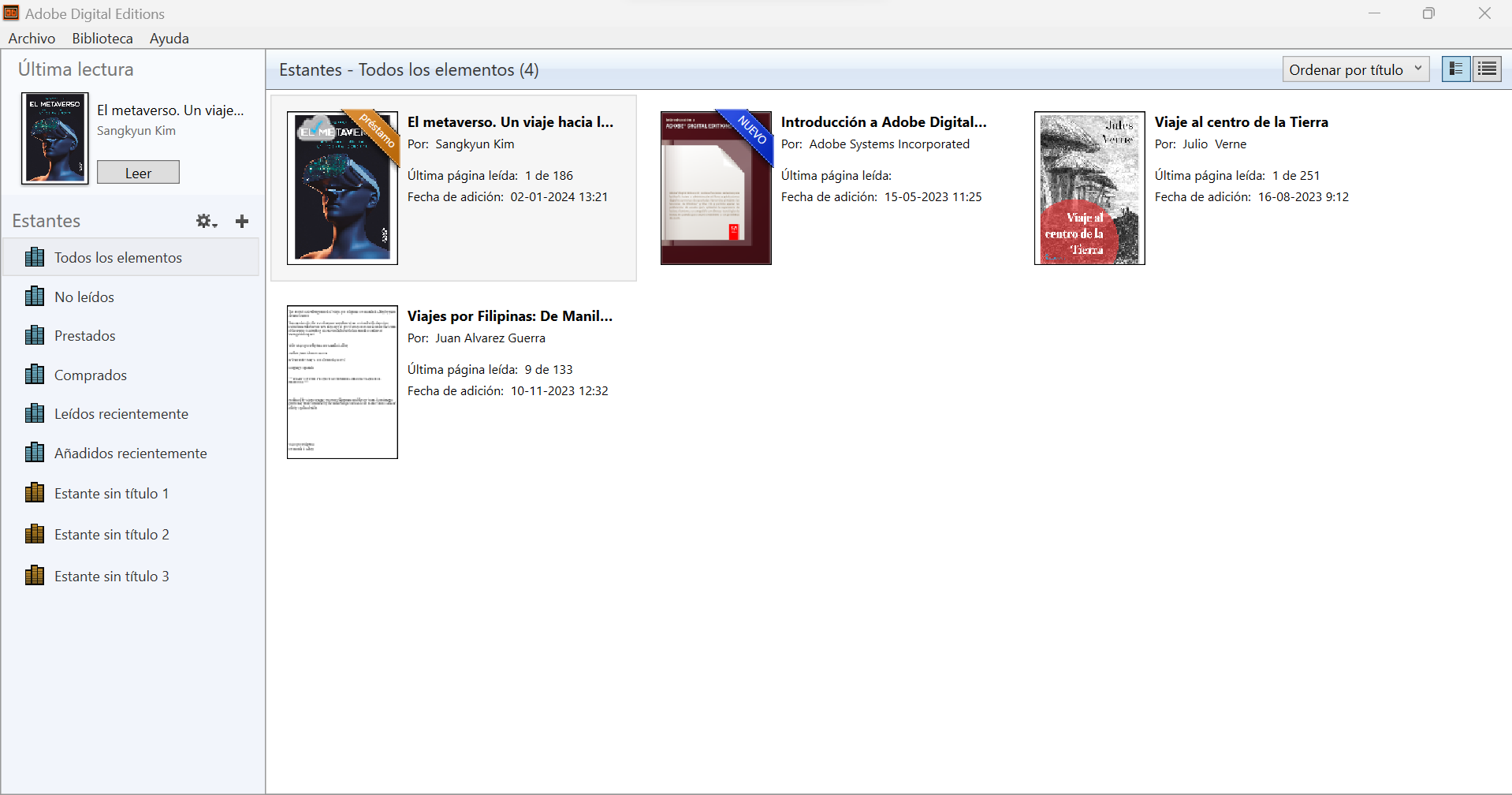This screenshot has width=1512, height=795.
Task: Click the date 16-08-2023 9:12
Action: [1303, 196]
